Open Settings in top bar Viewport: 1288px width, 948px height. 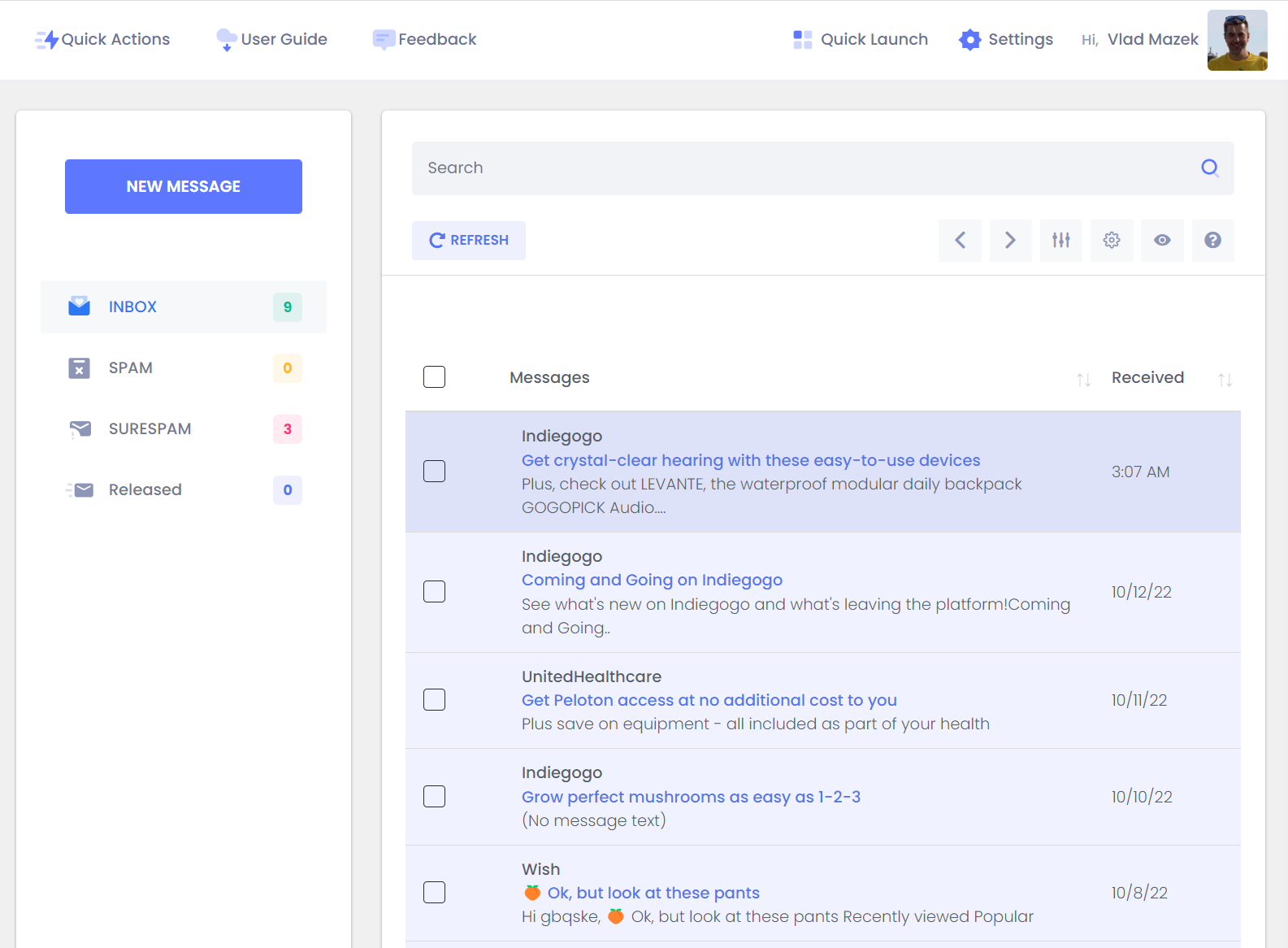(1005, 39)
